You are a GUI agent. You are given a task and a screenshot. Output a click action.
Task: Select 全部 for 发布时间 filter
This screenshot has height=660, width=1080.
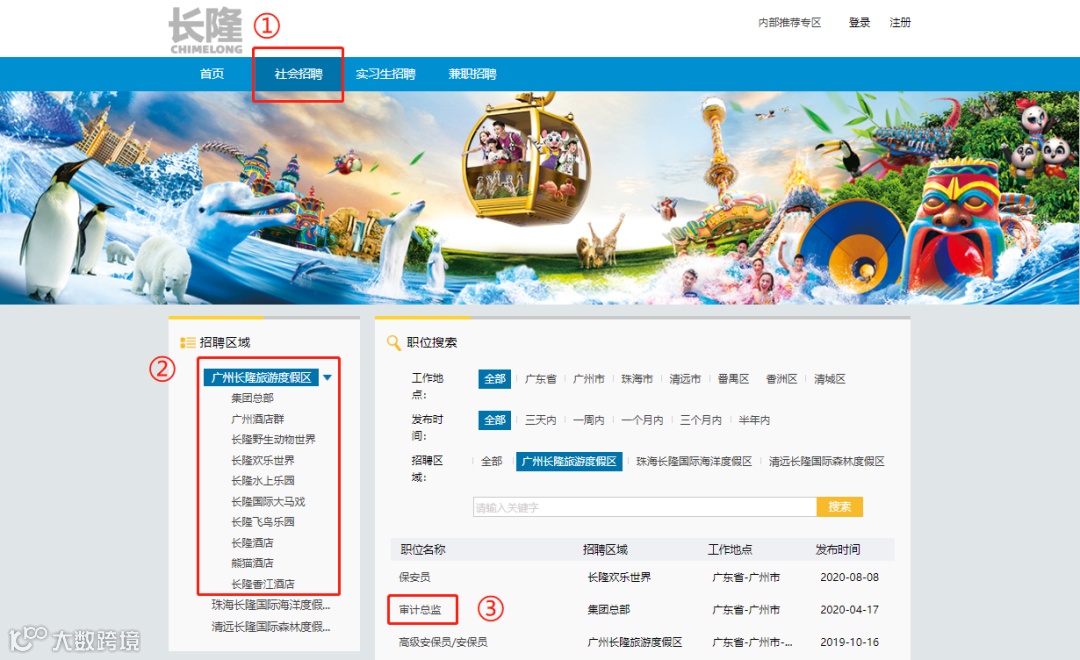tap(495, 420)
